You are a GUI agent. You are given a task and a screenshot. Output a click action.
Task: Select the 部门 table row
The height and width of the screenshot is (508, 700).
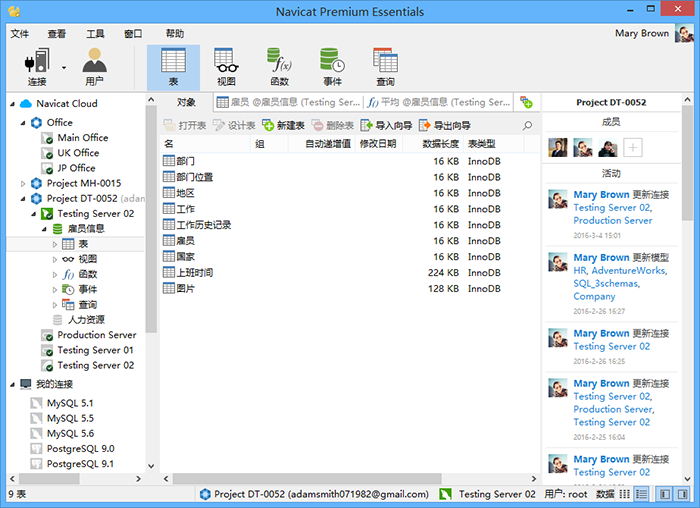point(350,161)
